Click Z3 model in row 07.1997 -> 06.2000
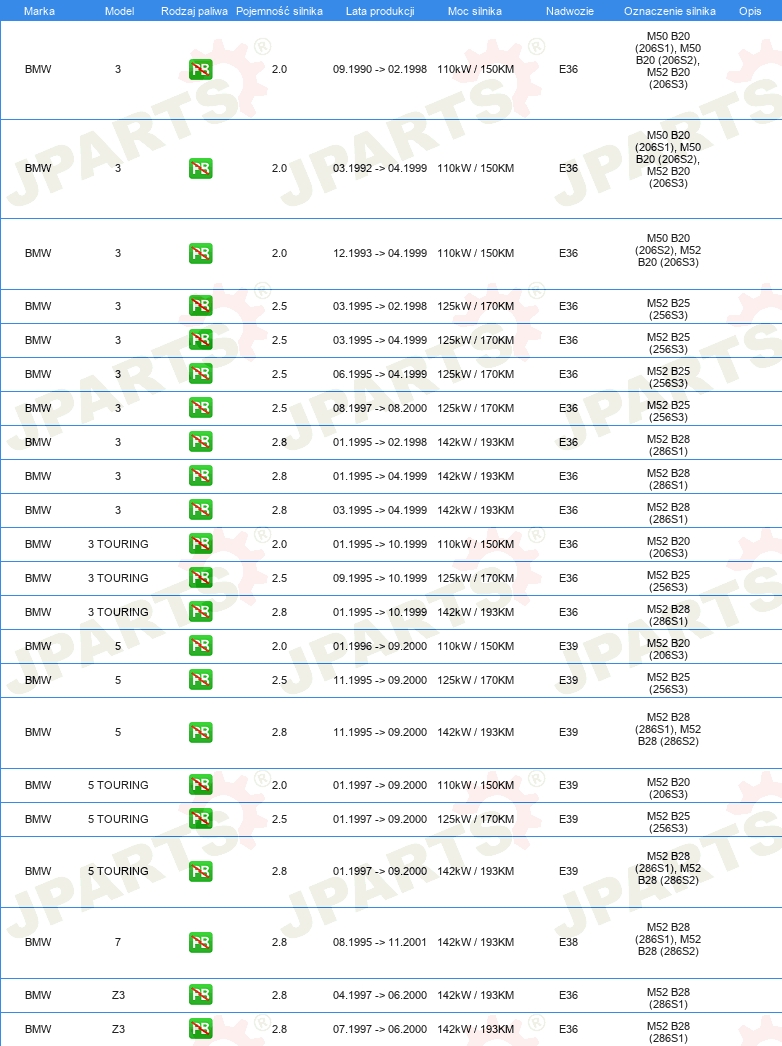 coord(118,1029)
